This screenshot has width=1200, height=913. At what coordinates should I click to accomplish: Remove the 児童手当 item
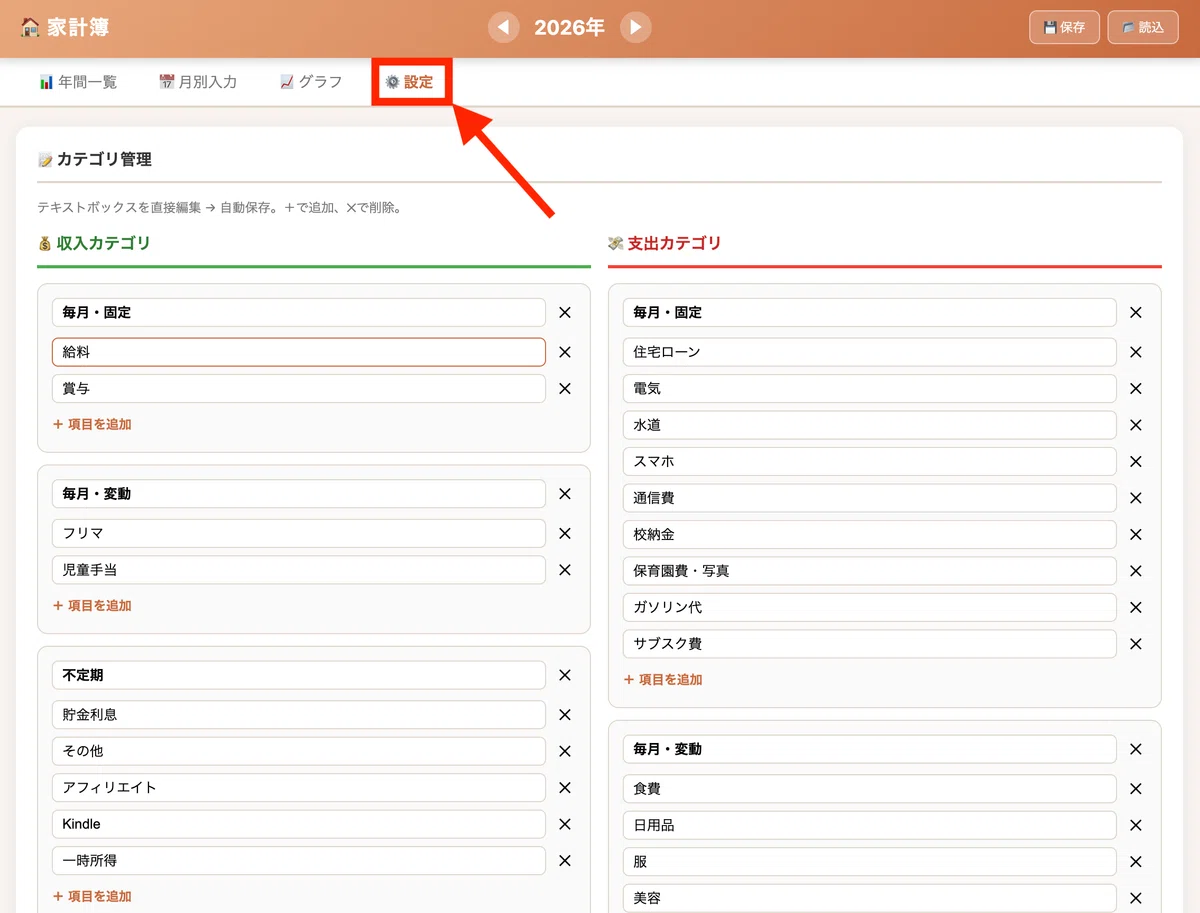565,570
